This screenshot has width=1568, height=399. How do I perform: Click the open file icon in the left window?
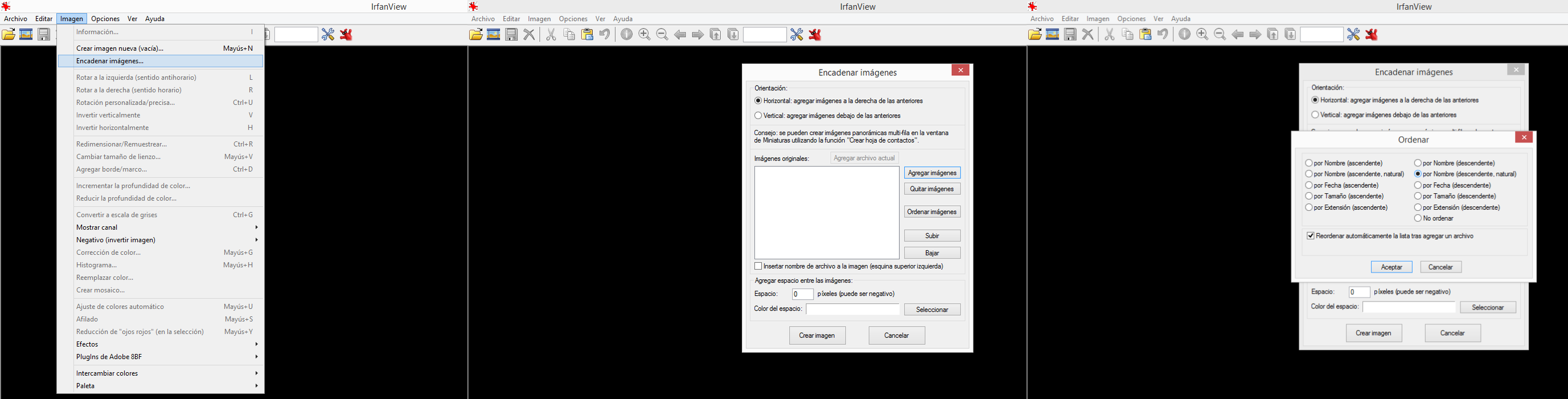[x=9, y=35]
